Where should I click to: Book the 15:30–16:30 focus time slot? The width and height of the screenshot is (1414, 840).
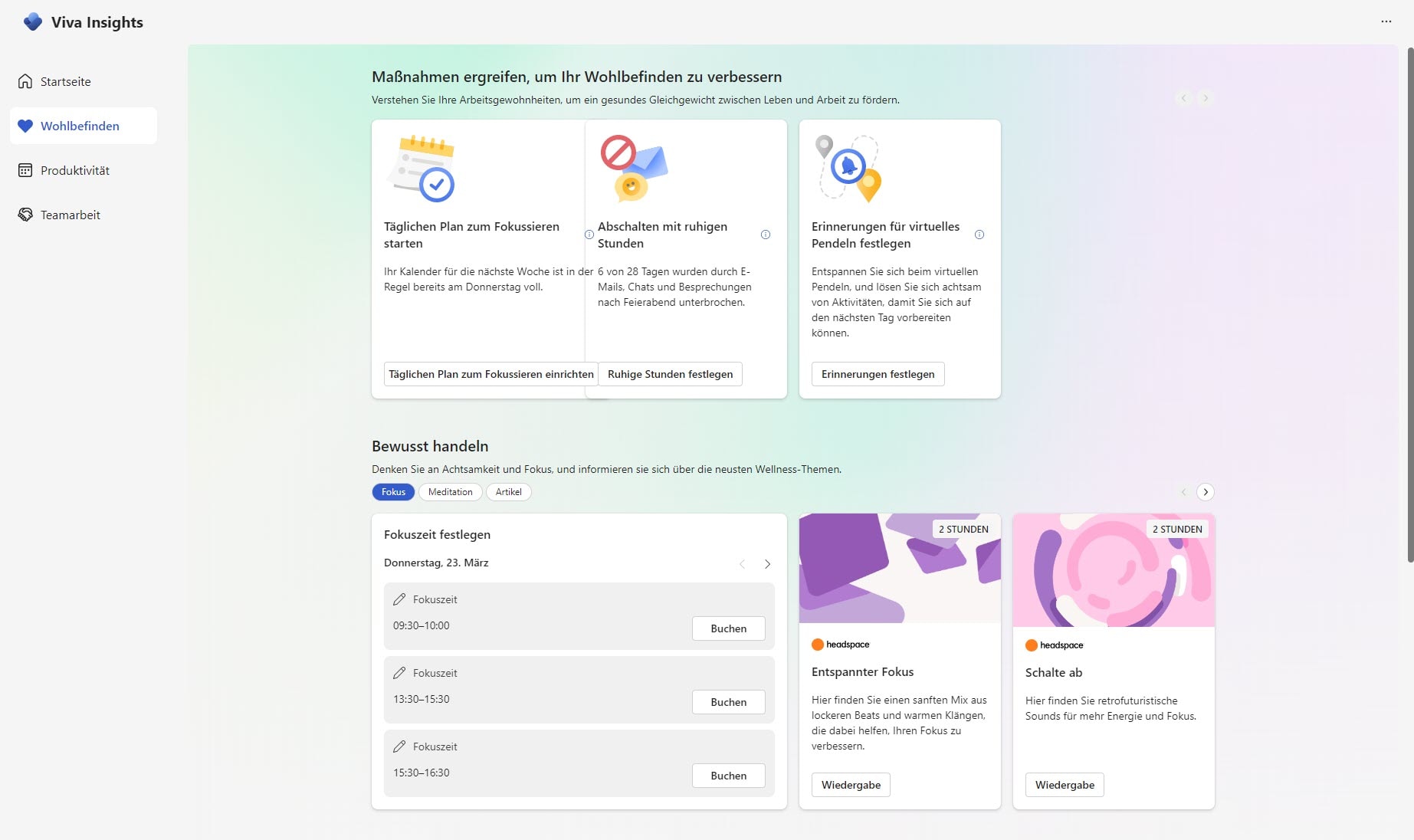click(728, 776)
